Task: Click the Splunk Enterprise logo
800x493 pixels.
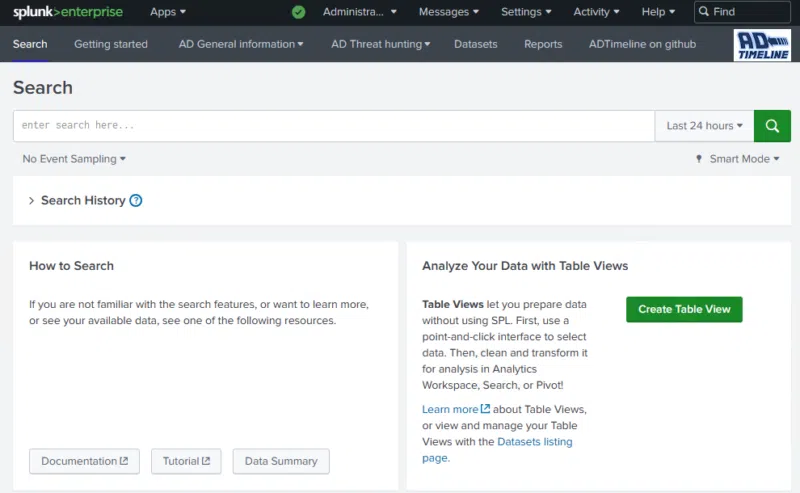Action: pos(66,12)
